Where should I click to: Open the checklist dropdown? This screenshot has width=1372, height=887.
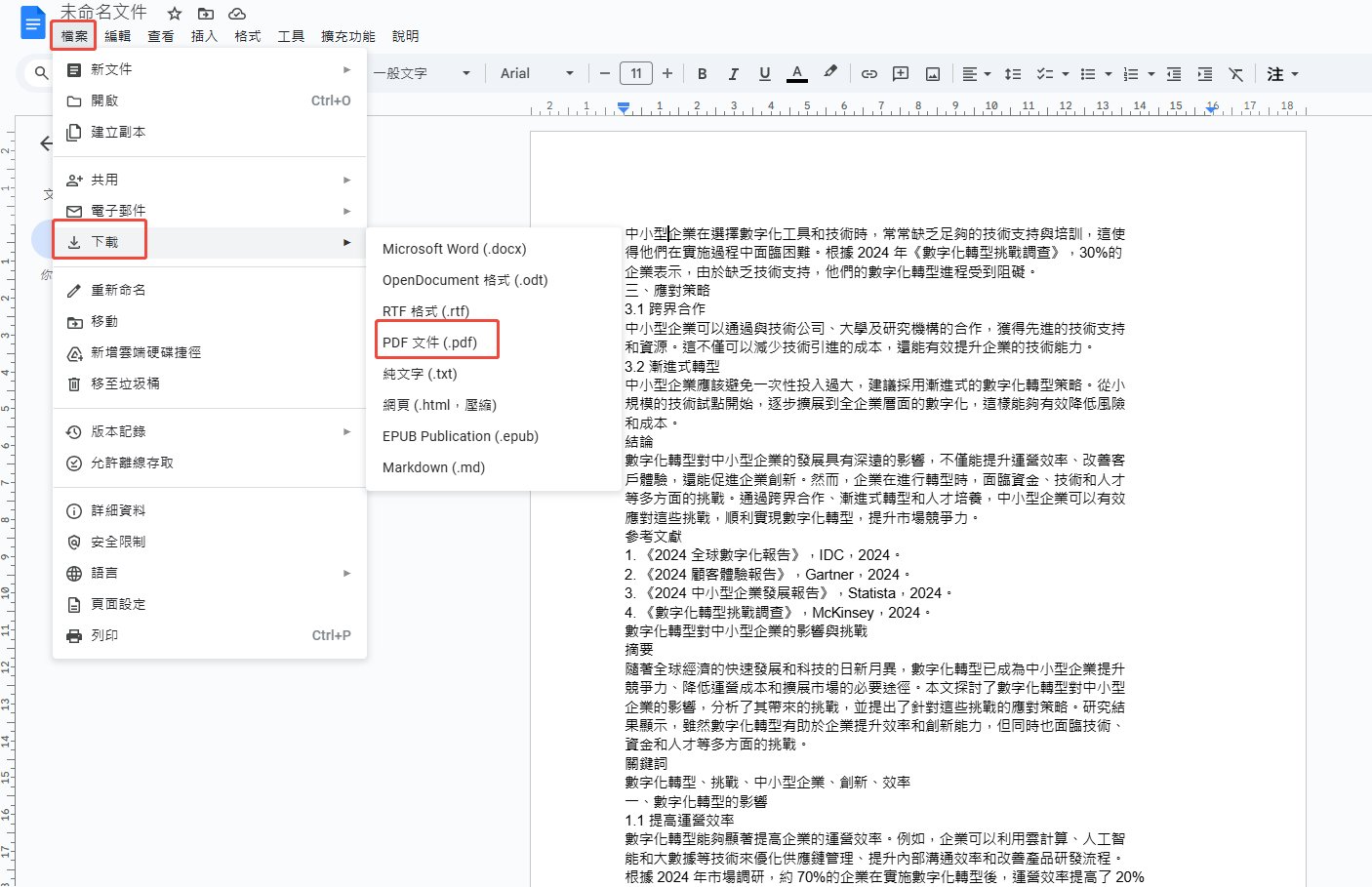[x=1052, y=74]
